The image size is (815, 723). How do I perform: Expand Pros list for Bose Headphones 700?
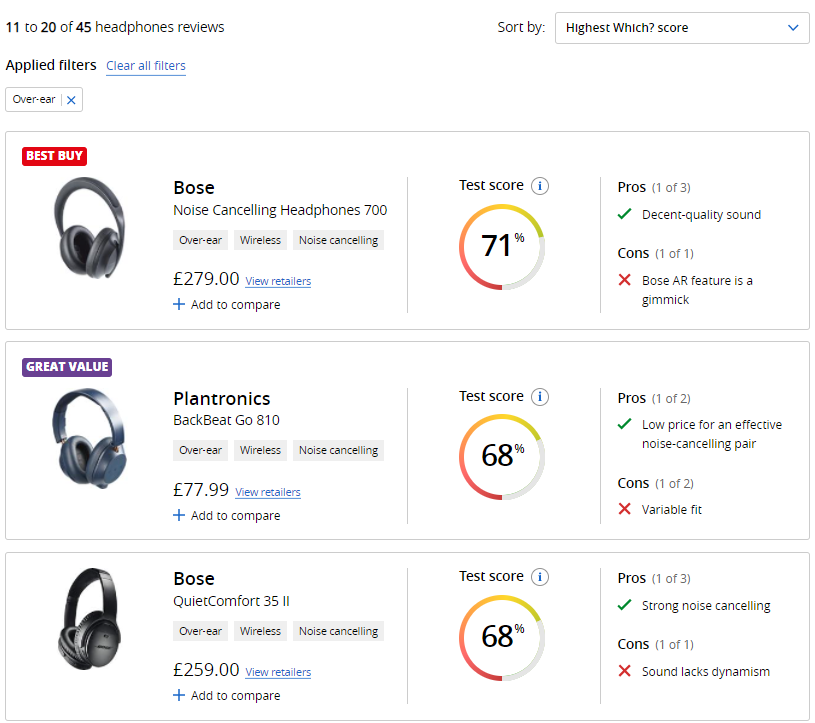[670, 187]
